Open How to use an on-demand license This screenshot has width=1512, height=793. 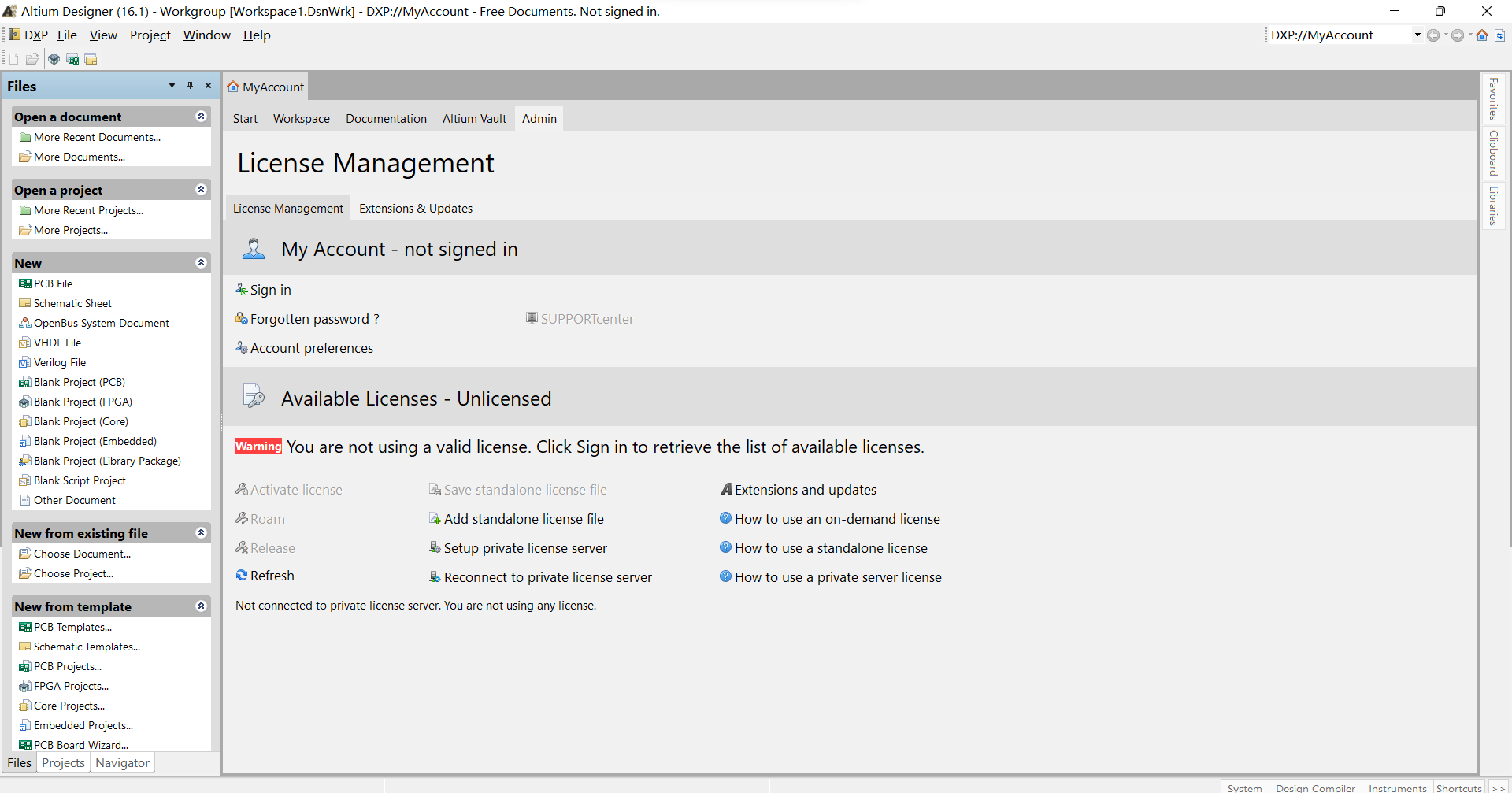[x=830, y=519]
